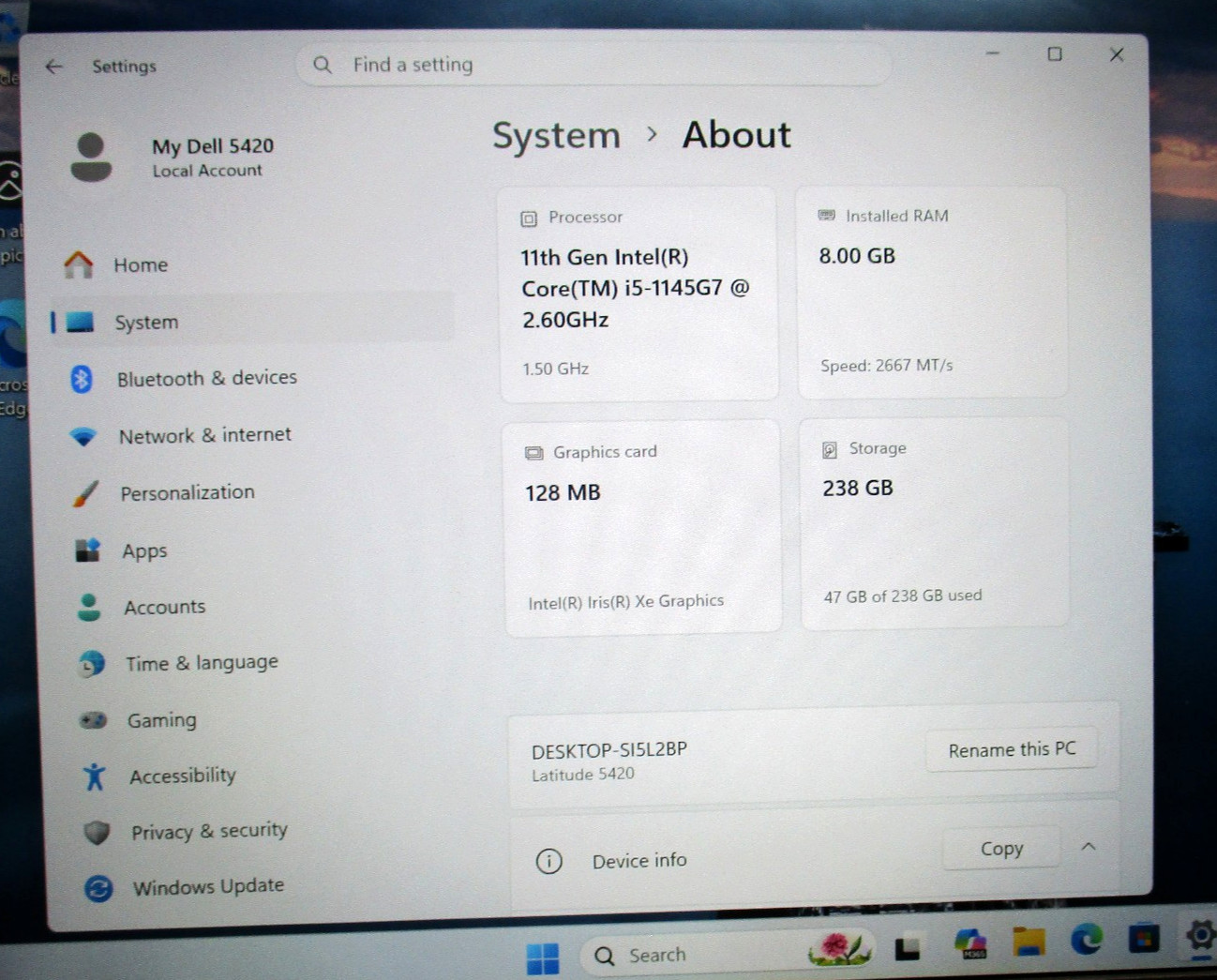The height and width of the screenshot is (980, 1217).
Task: Click the Home house icon
Action: click(x=79, y=264)
